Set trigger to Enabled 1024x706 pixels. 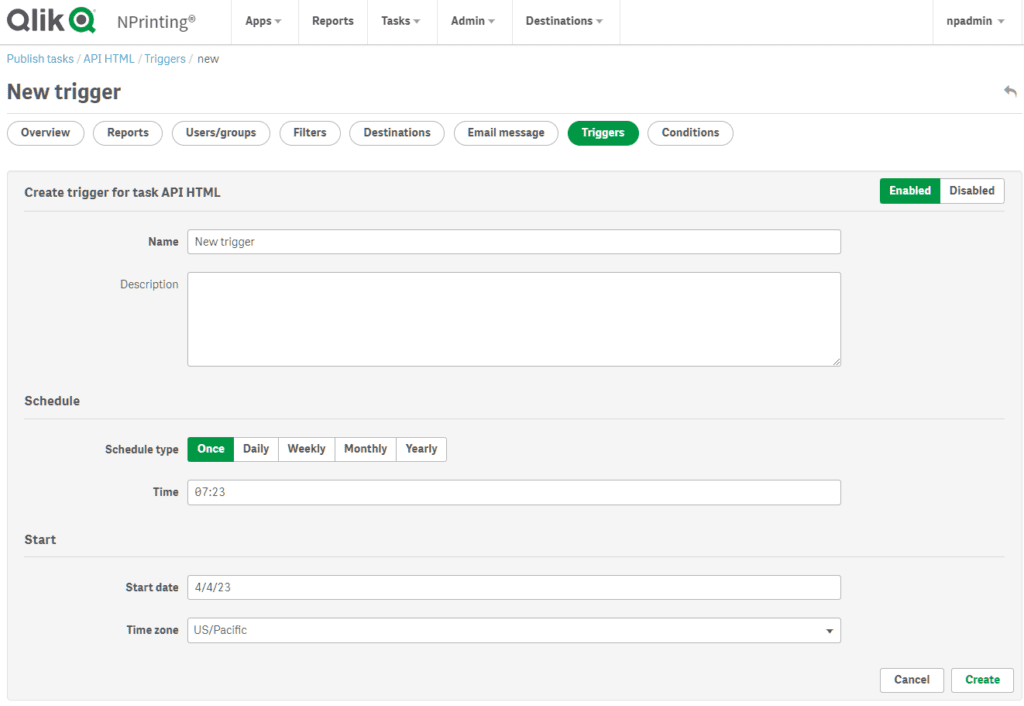910,191
